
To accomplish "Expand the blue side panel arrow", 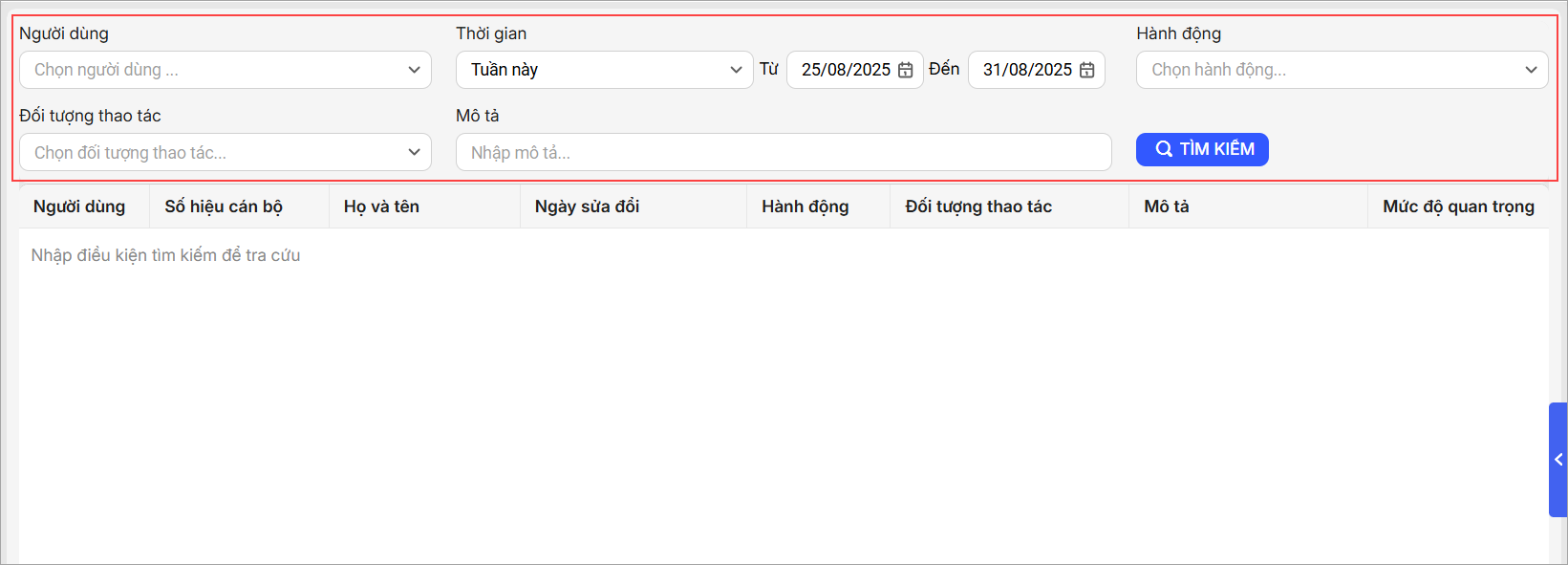I will (x=1557, y=460).
